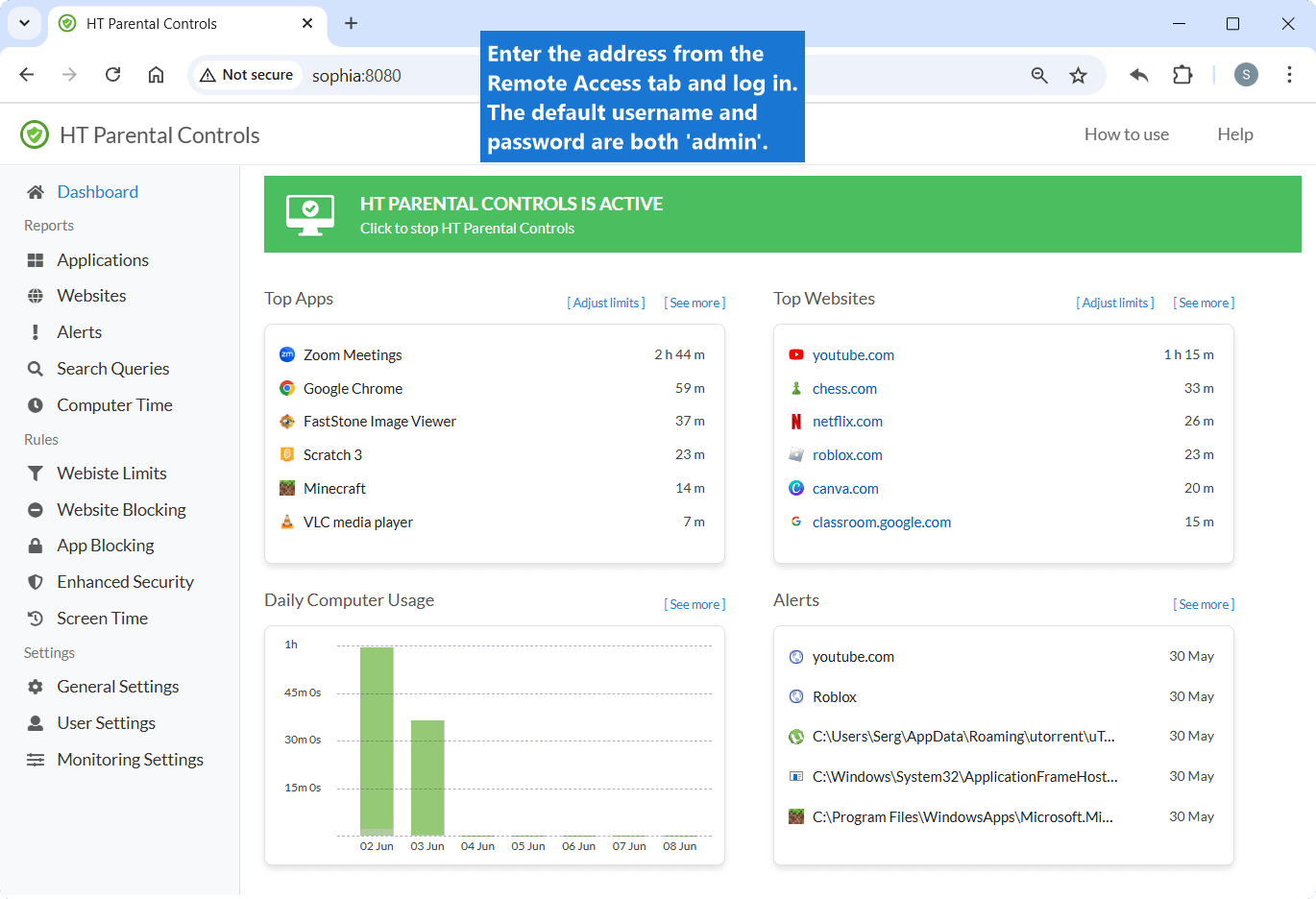Go to Search Queries page
Image resolution: width=1316 pixels, height=899 pixels.
113,369
